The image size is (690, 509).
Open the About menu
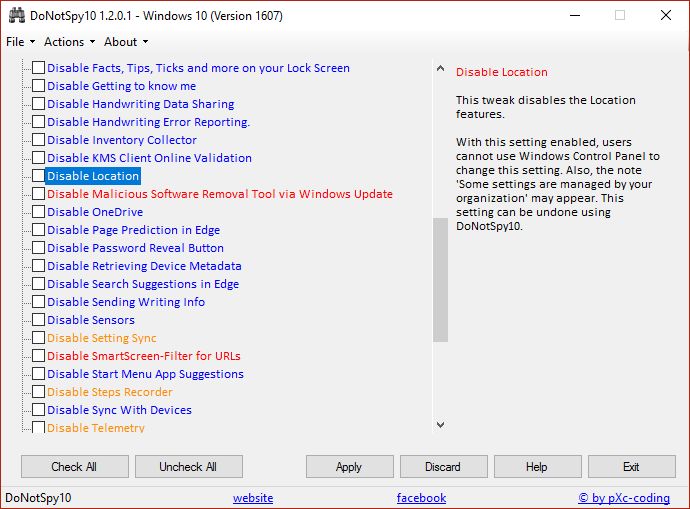(x=126, y=42)
